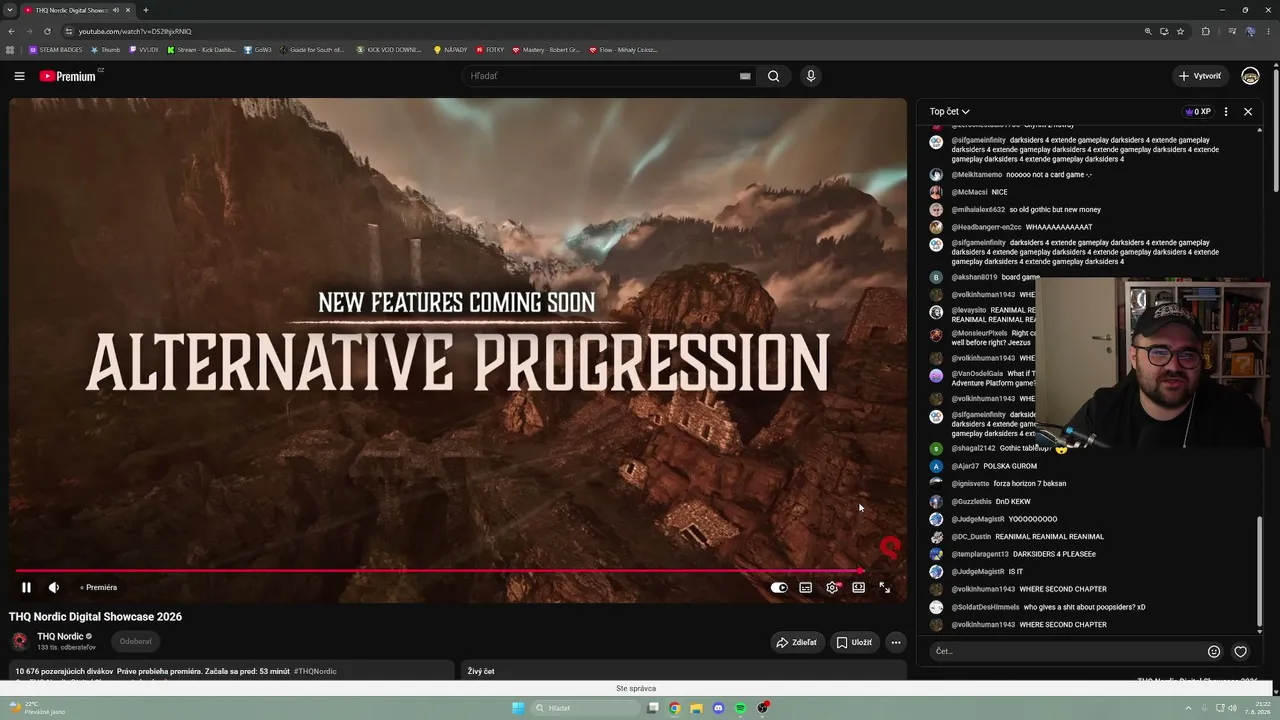
Task: Expand the tab search dropdown
Action: (x=9, y=10)
